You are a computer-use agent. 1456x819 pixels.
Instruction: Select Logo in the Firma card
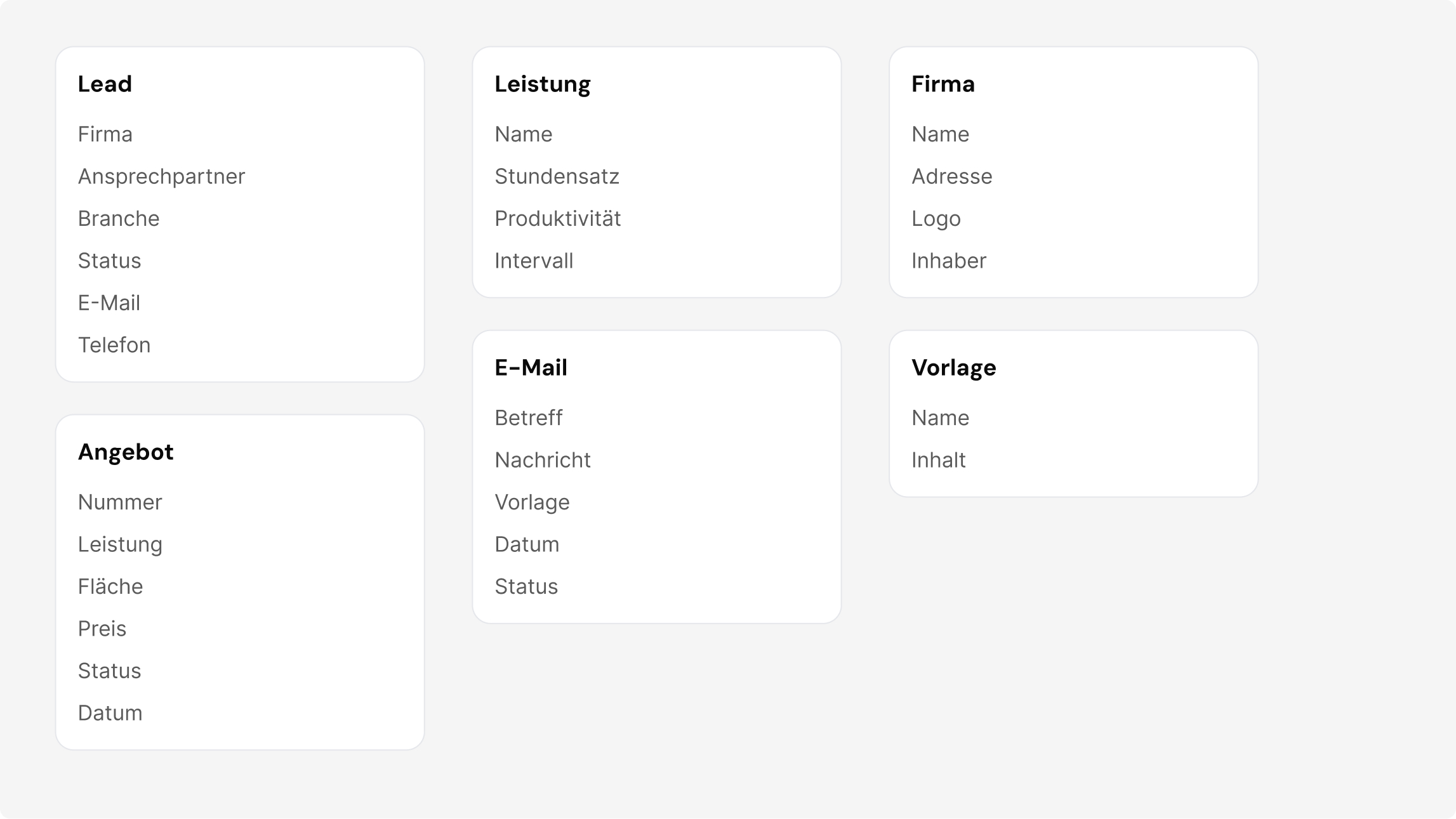click(x=936, y=219)
